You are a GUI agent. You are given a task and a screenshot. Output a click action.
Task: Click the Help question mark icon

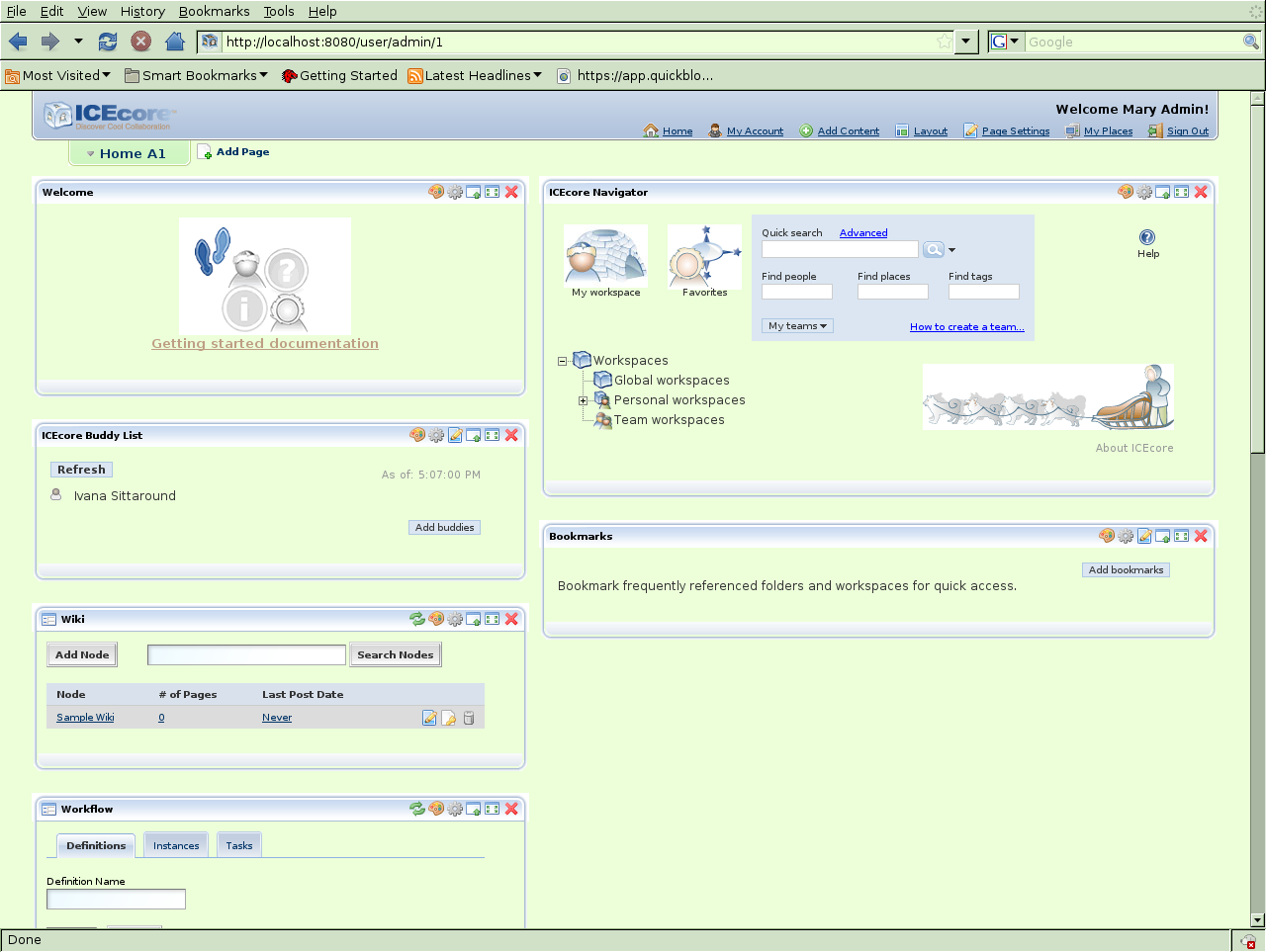pos(1147,237)
